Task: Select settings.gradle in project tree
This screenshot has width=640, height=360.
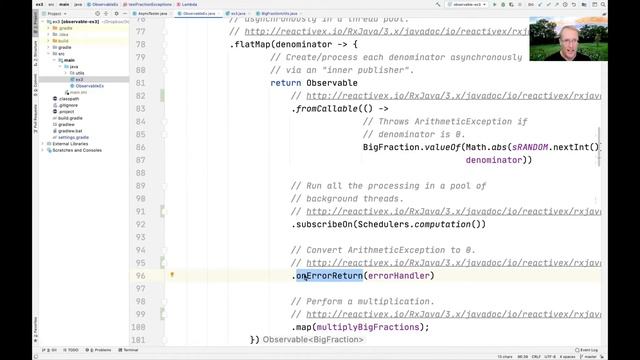Action: [70, 138]
